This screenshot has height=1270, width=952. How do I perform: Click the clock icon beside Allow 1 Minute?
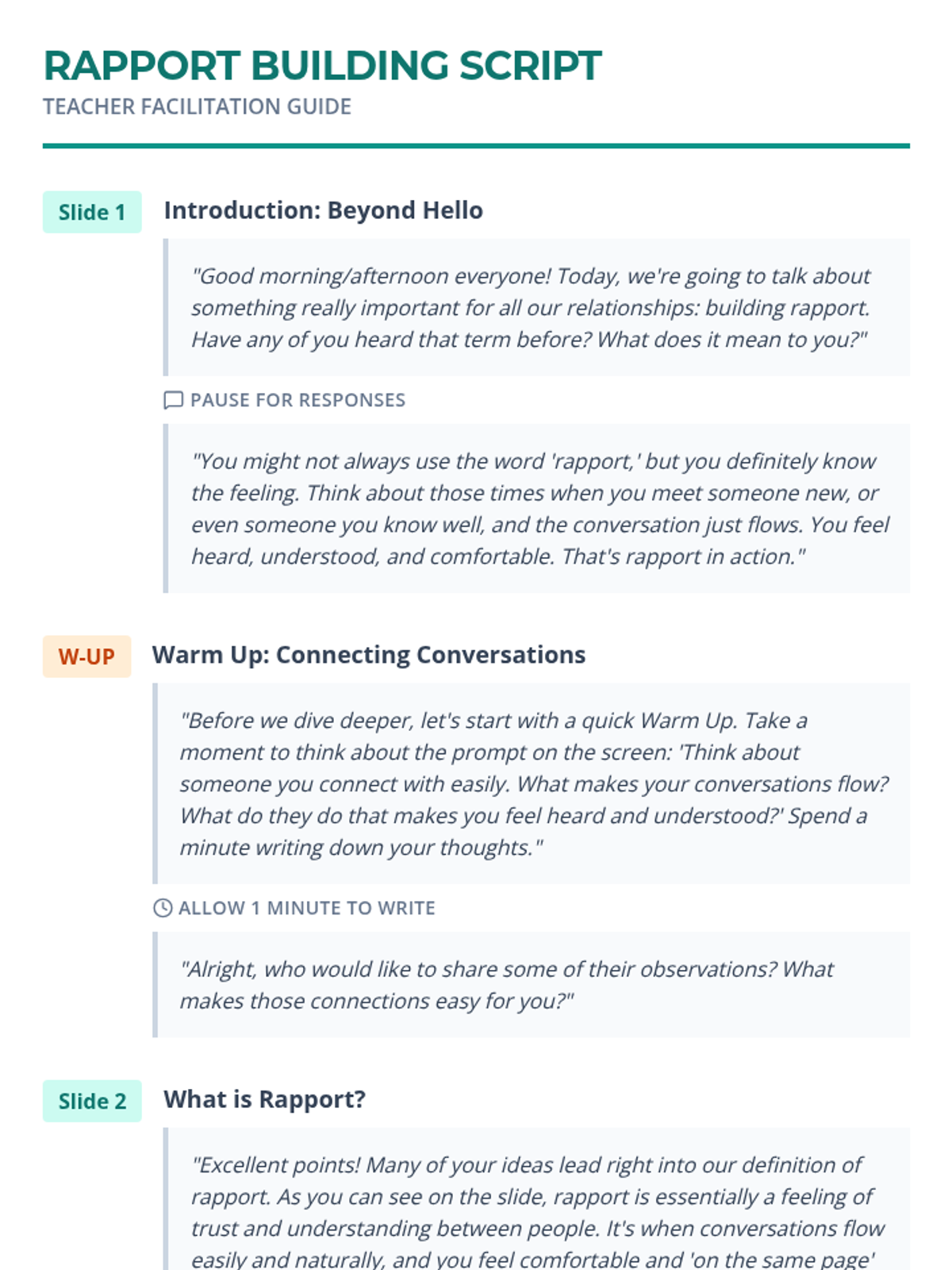pos(163,908)
